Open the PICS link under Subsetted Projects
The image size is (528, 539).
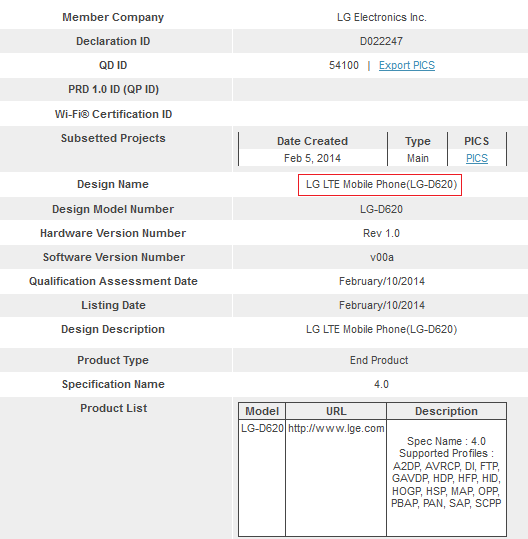477,158
